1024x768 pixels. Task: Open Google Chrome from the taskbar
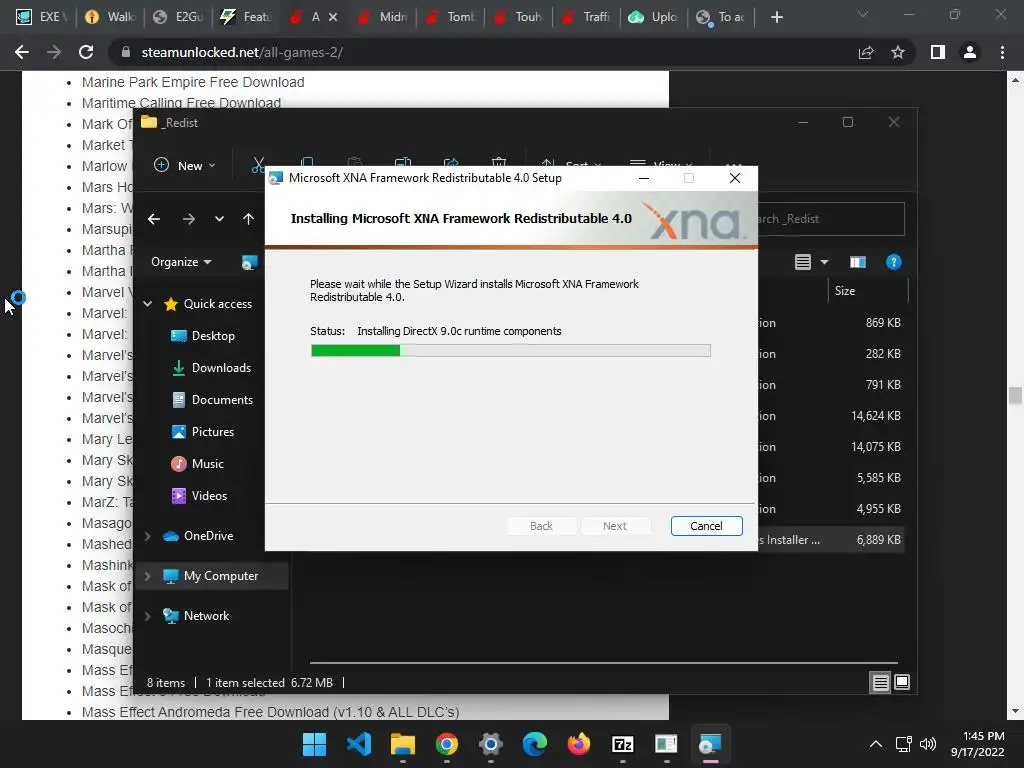[x=447, y=744]
